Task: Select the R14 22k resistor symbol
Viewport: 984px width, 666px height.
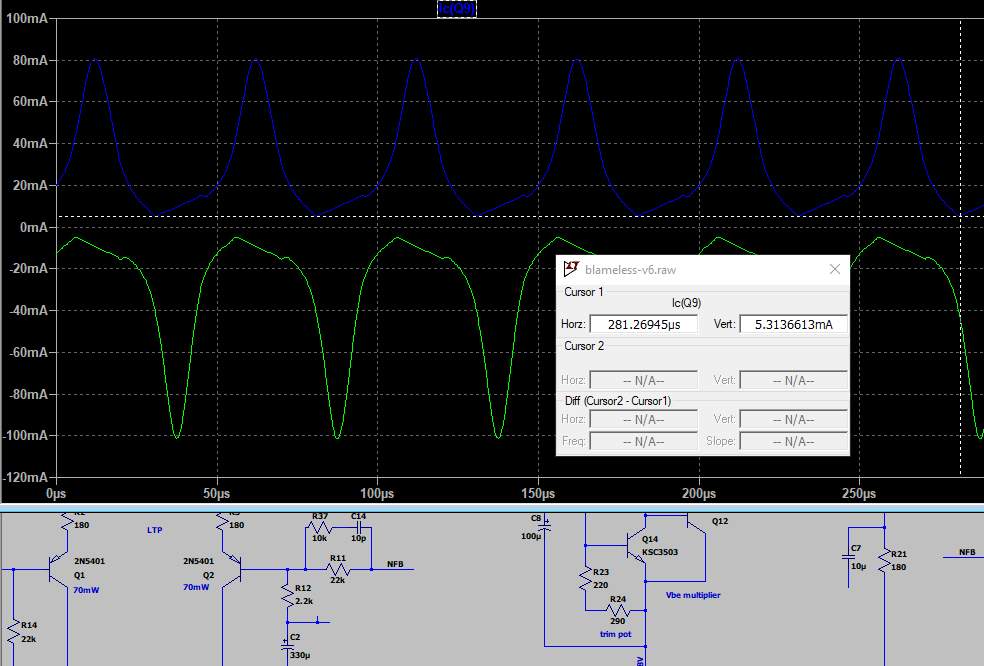Action: (13, 631)
